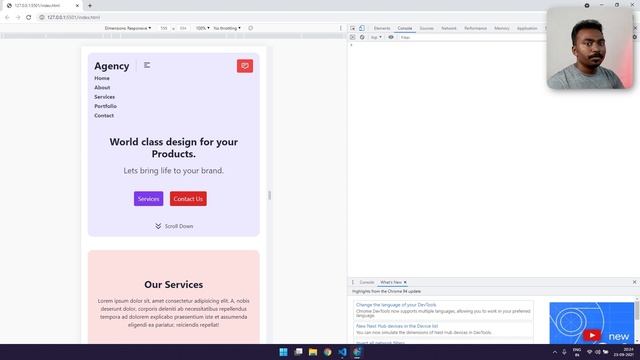This screenshot has width=640, height=360.
Task: Click the red Contact Us button
Action: (188, 199)
